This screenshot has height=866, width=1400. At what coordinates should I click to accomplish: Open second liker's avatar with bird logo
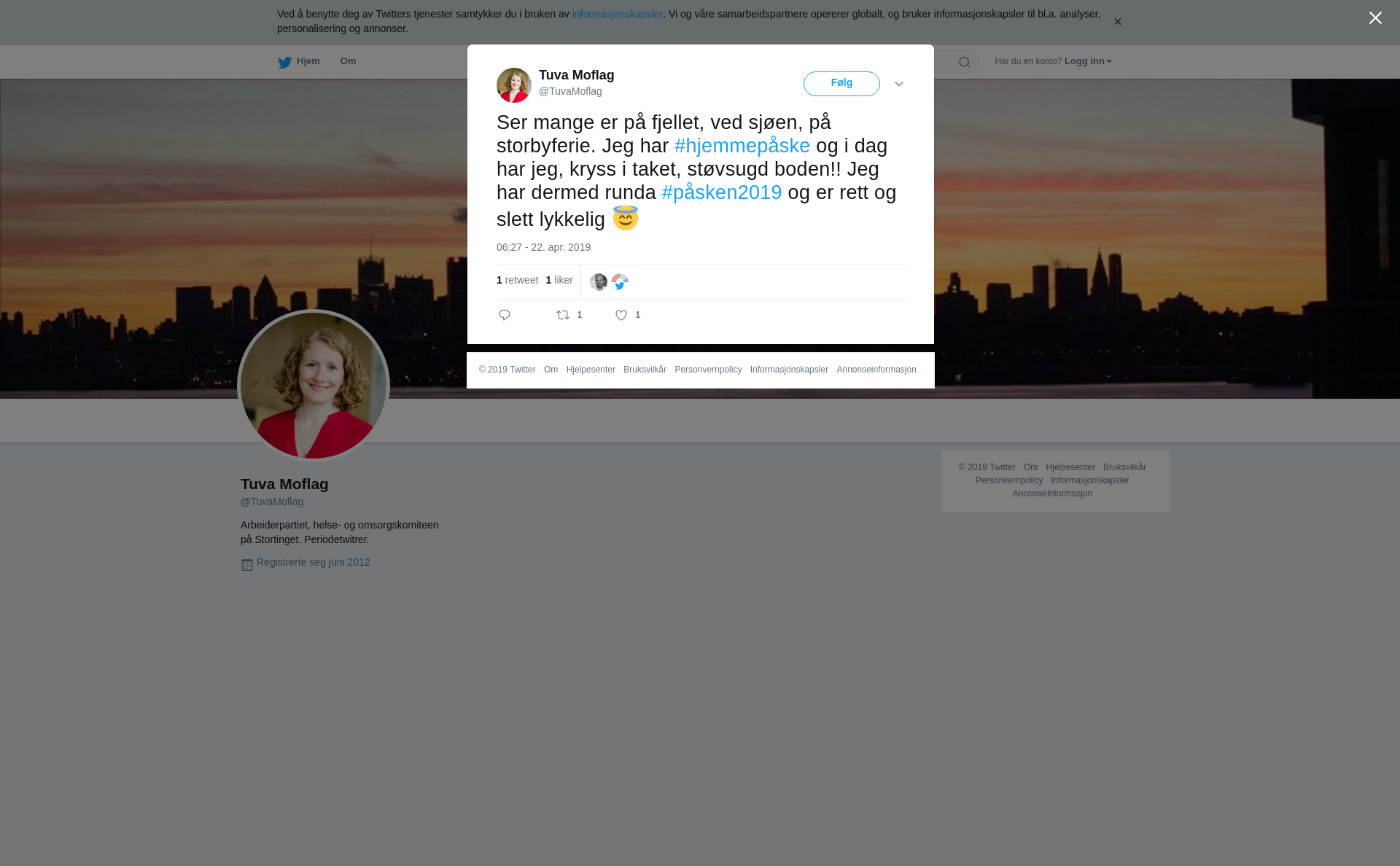click(620, 282)
